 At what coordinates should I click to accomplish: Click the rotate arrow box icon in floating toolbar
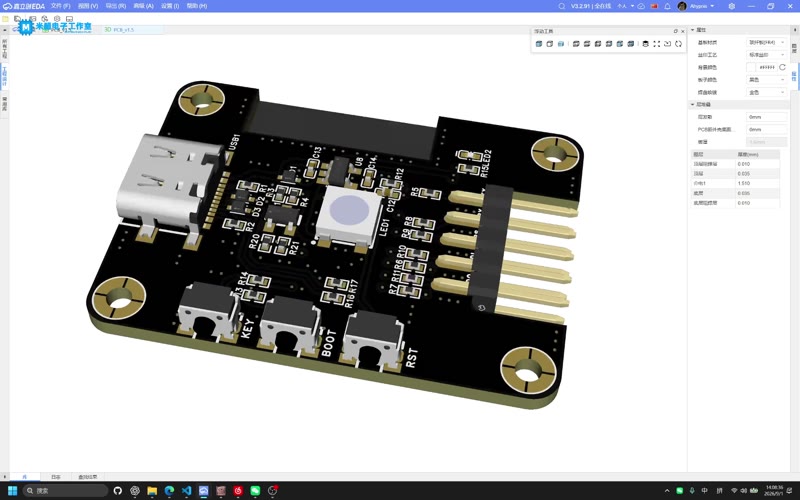tap(667, 44)
